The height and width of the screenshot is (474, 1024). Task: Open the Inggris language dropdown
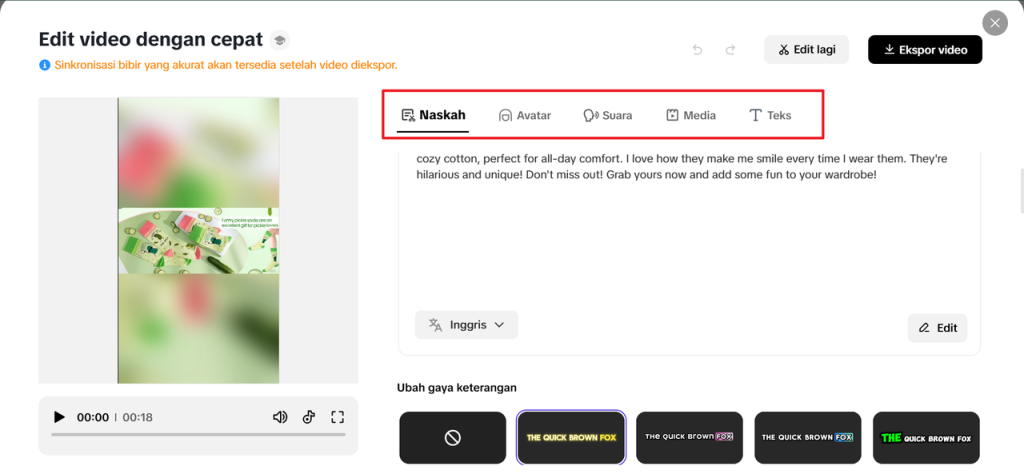click(466, 324)
